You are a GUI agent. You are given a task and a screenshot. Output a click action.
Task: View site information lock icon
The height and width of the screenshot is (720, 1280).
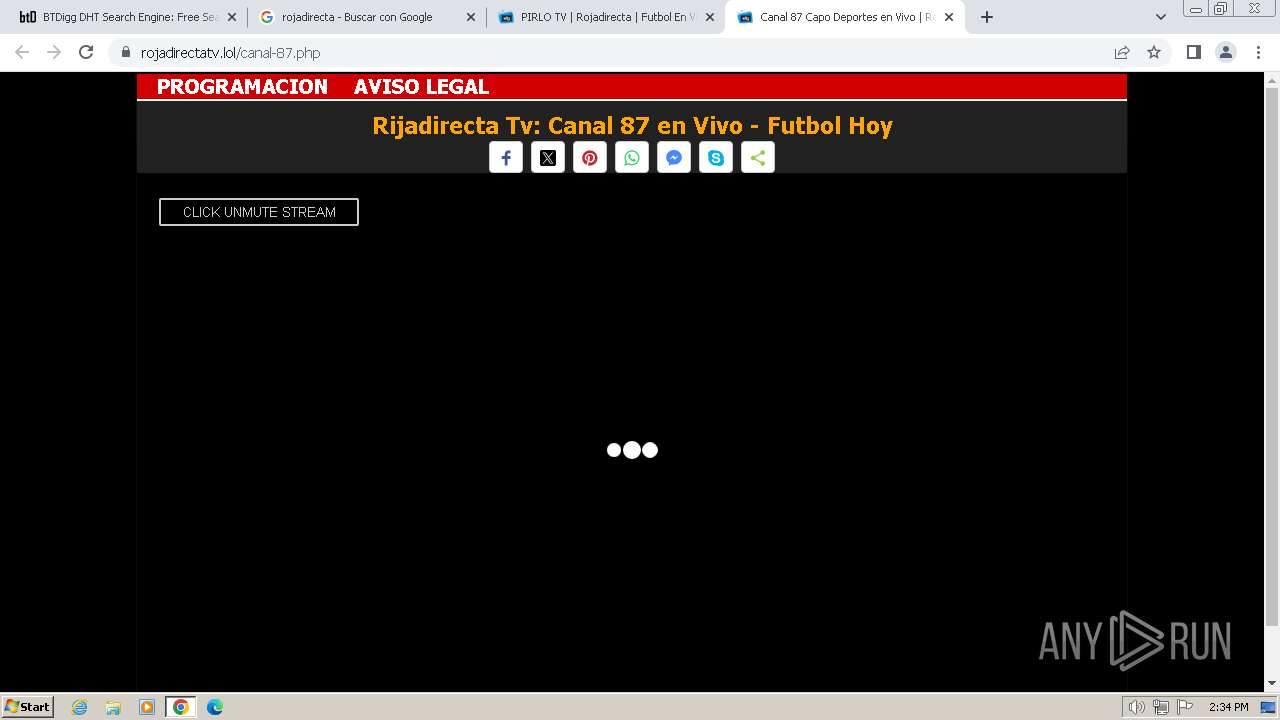[125, 53]
